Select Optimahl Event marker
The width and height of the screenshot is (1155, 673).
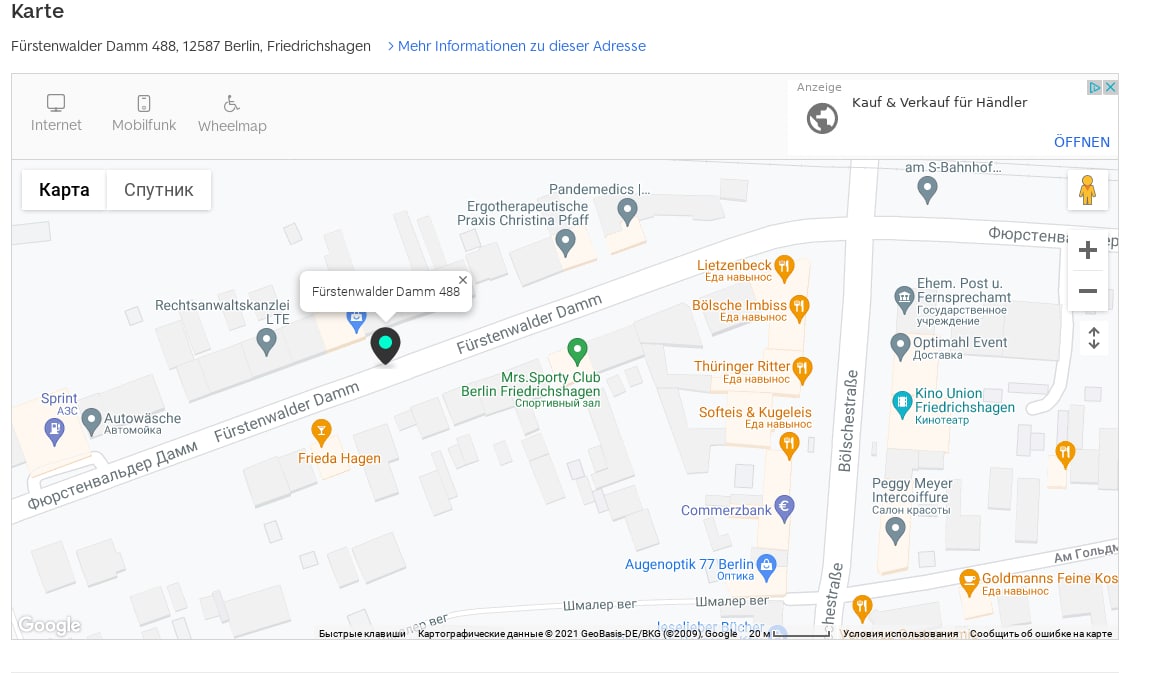900,347
